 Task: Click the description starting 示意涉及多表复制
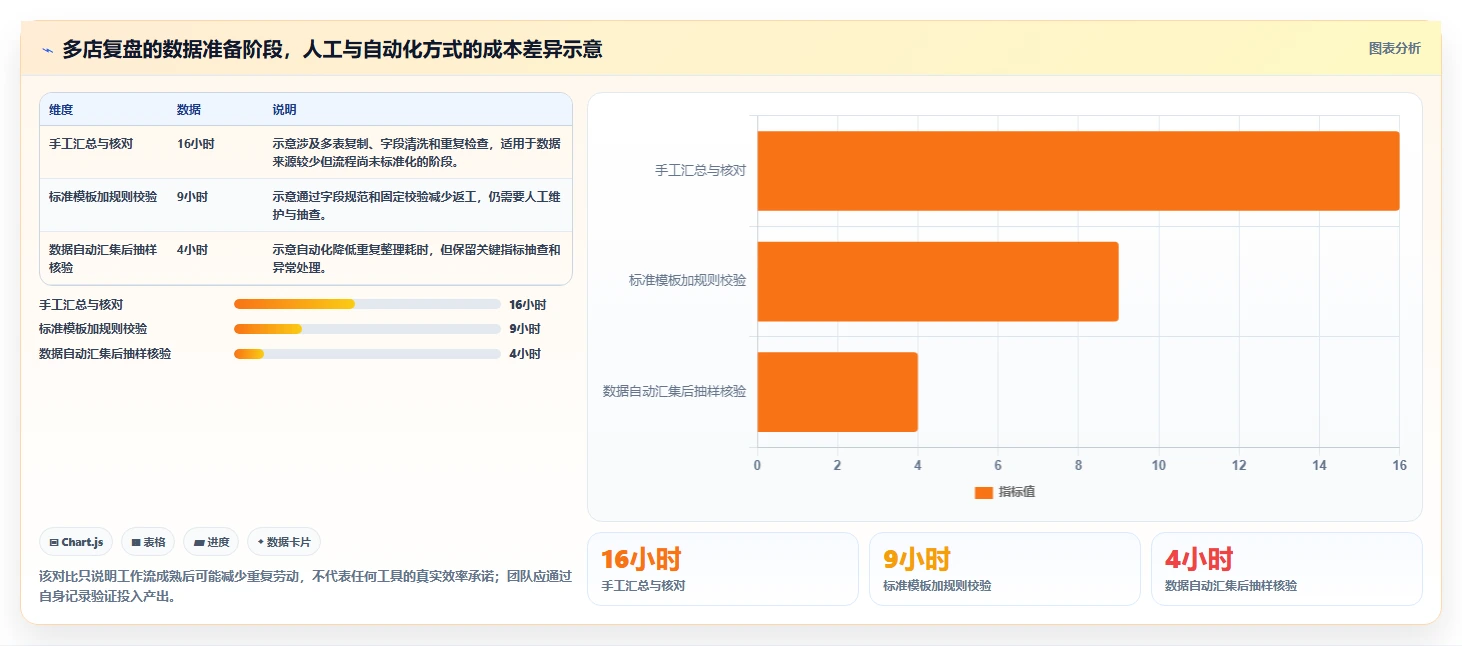click(x=416, y=152)
